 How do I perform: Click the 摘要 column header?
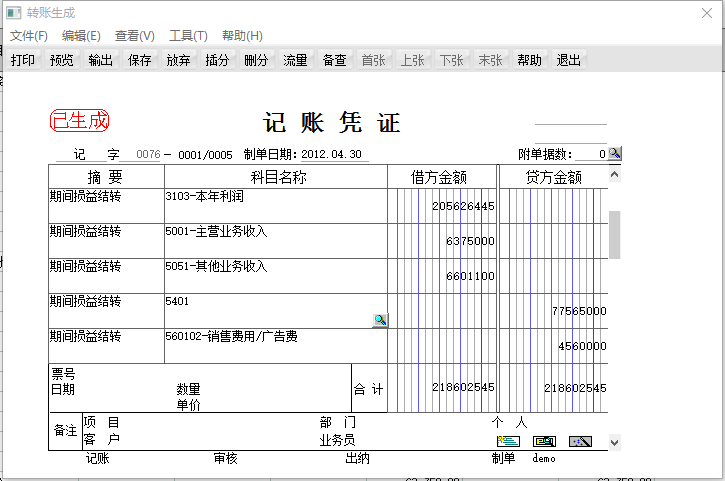[106, 177]
